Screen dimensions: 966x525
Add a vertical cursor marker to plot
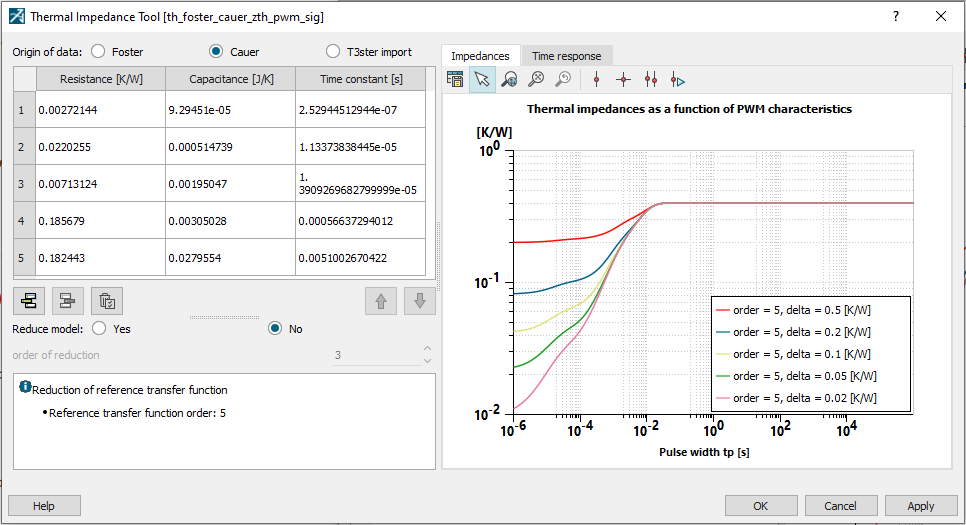tap(597, 80)
